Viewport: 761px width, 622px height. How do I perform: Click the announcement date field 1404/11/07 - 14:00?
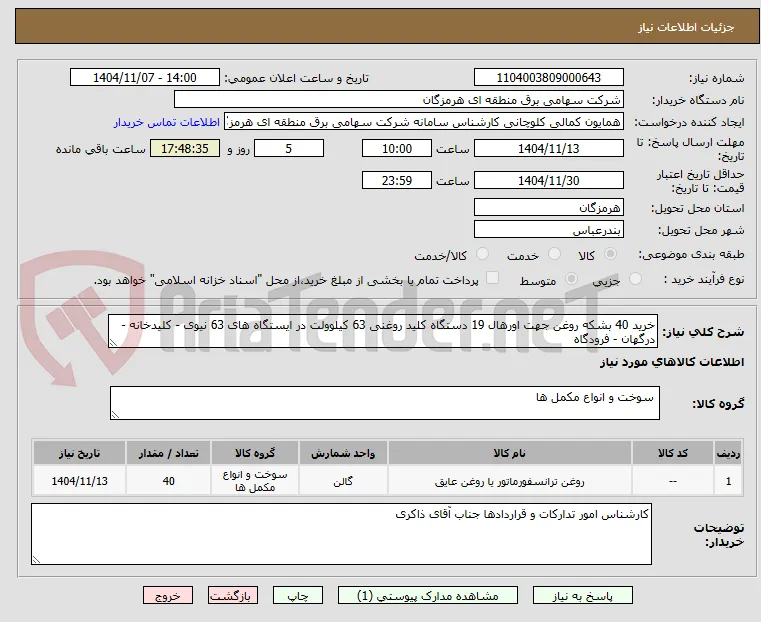pyautogui.click(x=145, y=78)
